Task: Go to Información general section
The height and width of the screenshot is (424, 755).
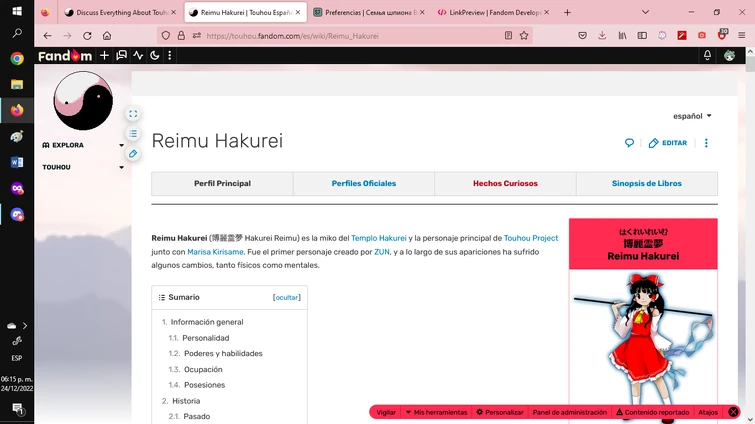Action: point(207,322)
